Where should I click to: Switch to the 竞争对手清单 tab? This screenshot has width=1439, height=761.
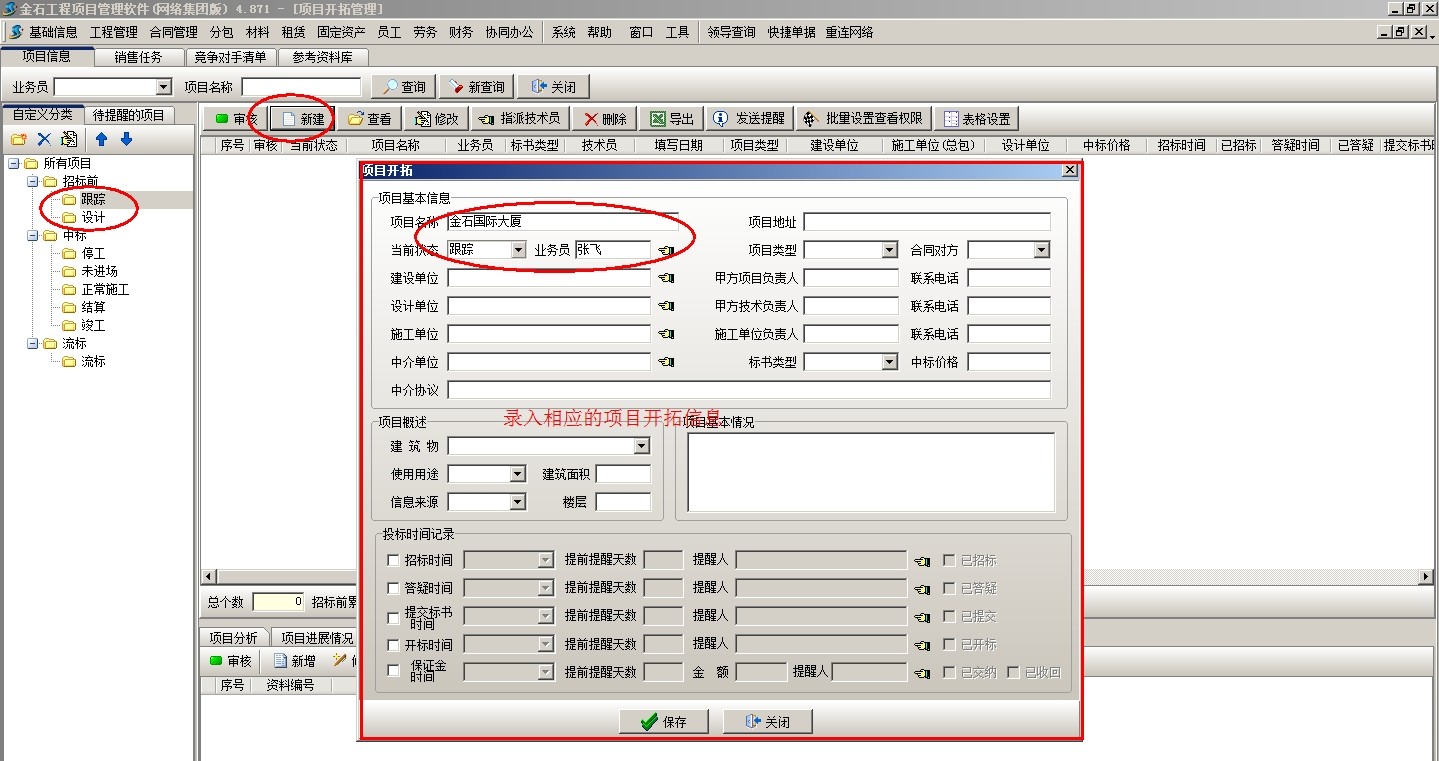[x=230, y=57]
